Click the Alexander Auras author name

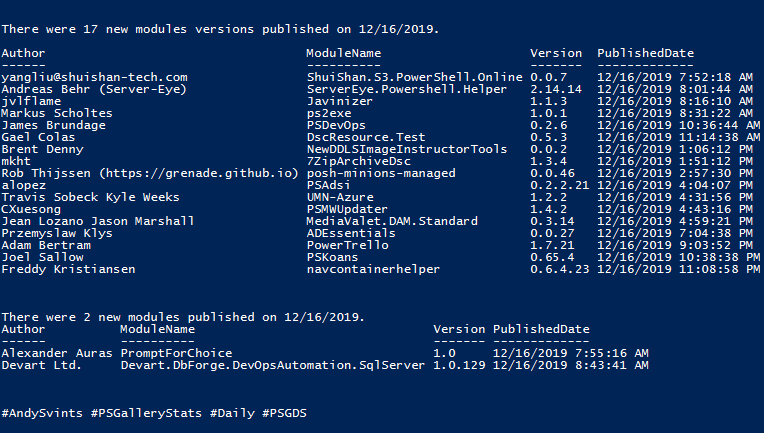pos(57,353)
